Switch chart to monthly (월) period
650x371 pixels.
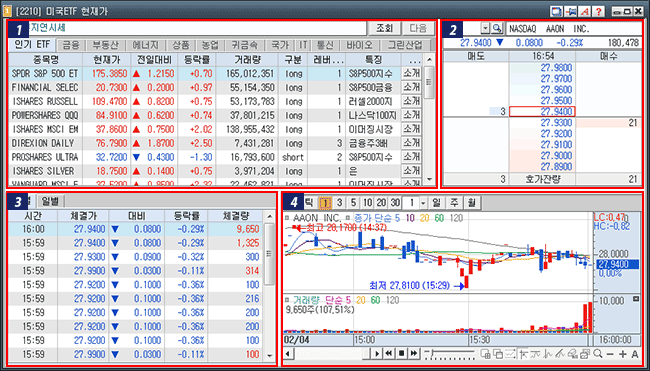[x=472, y=203]
